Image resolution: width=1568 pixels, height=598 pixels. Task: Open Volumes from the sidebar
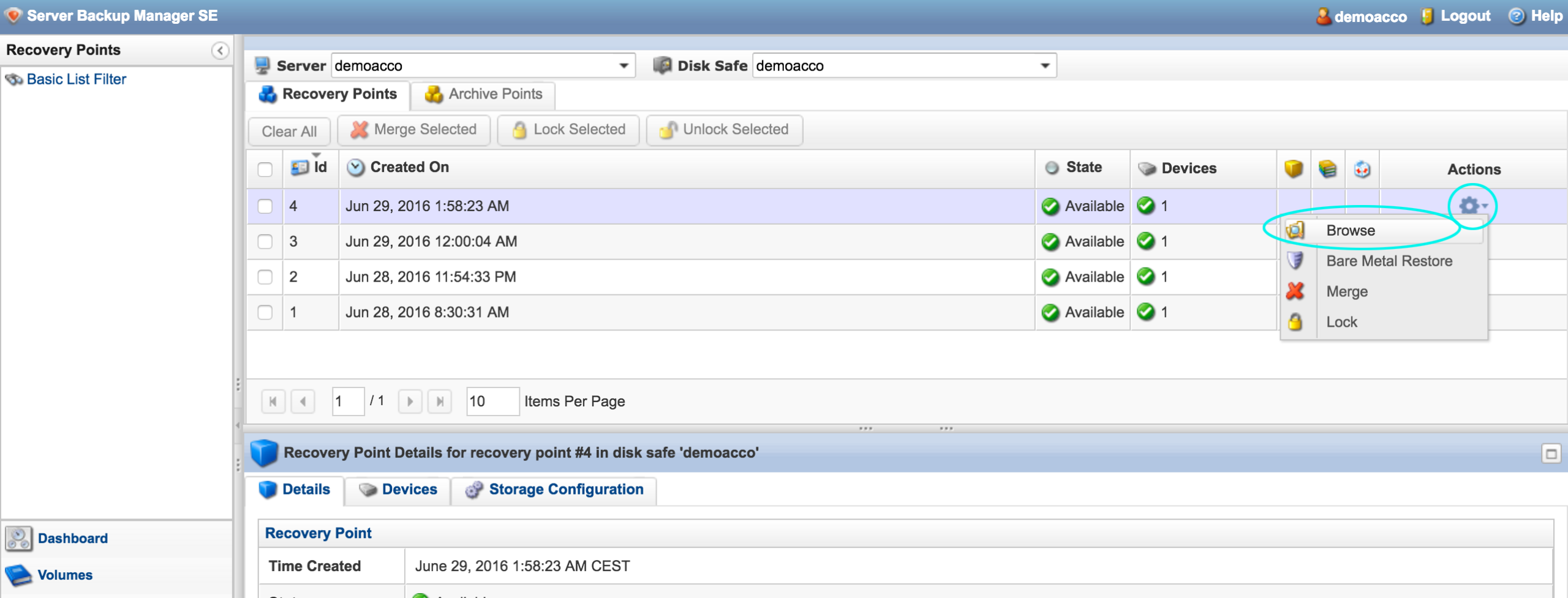(64, 575)
